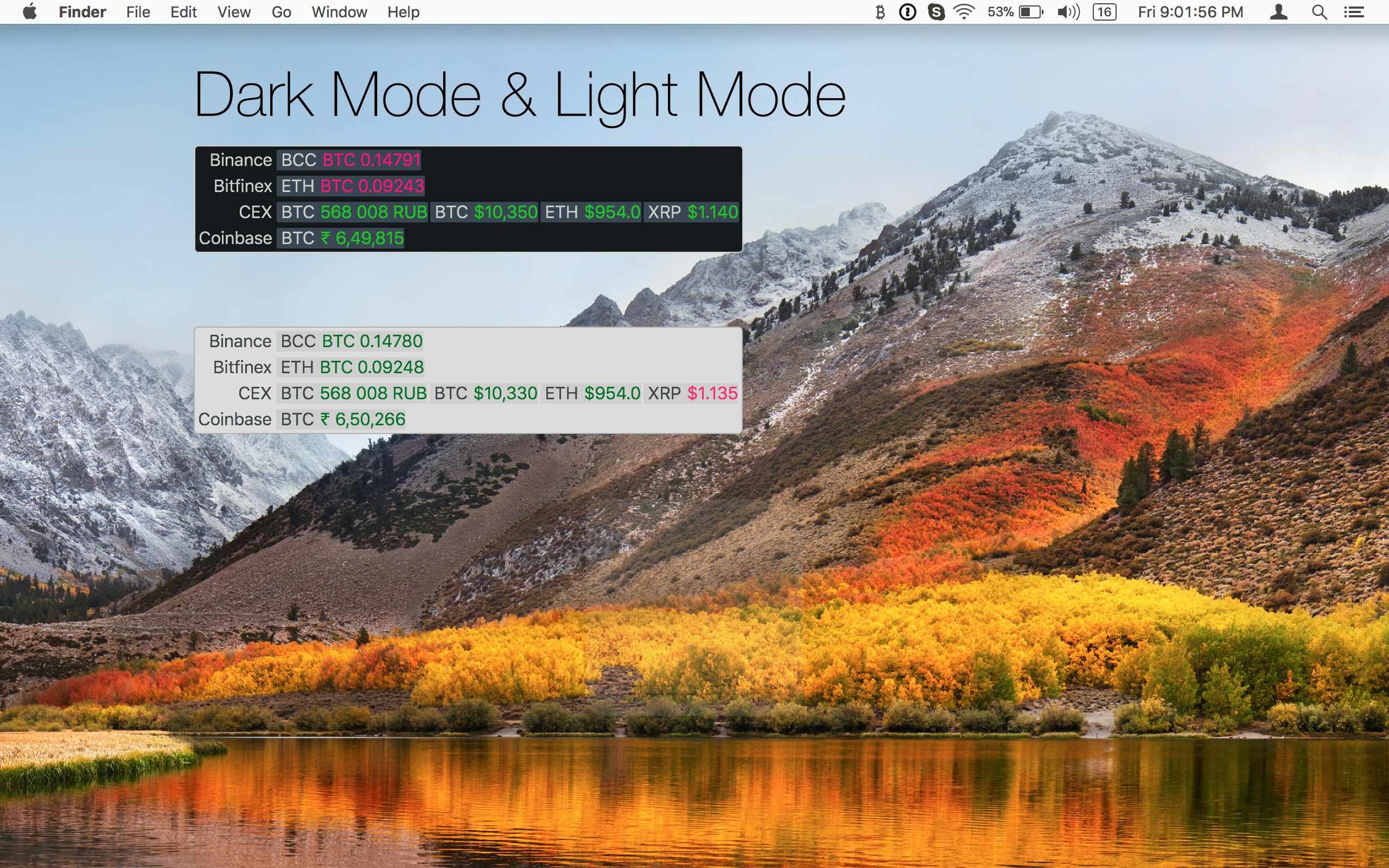Click the battery status icon

pos(1031,12)
